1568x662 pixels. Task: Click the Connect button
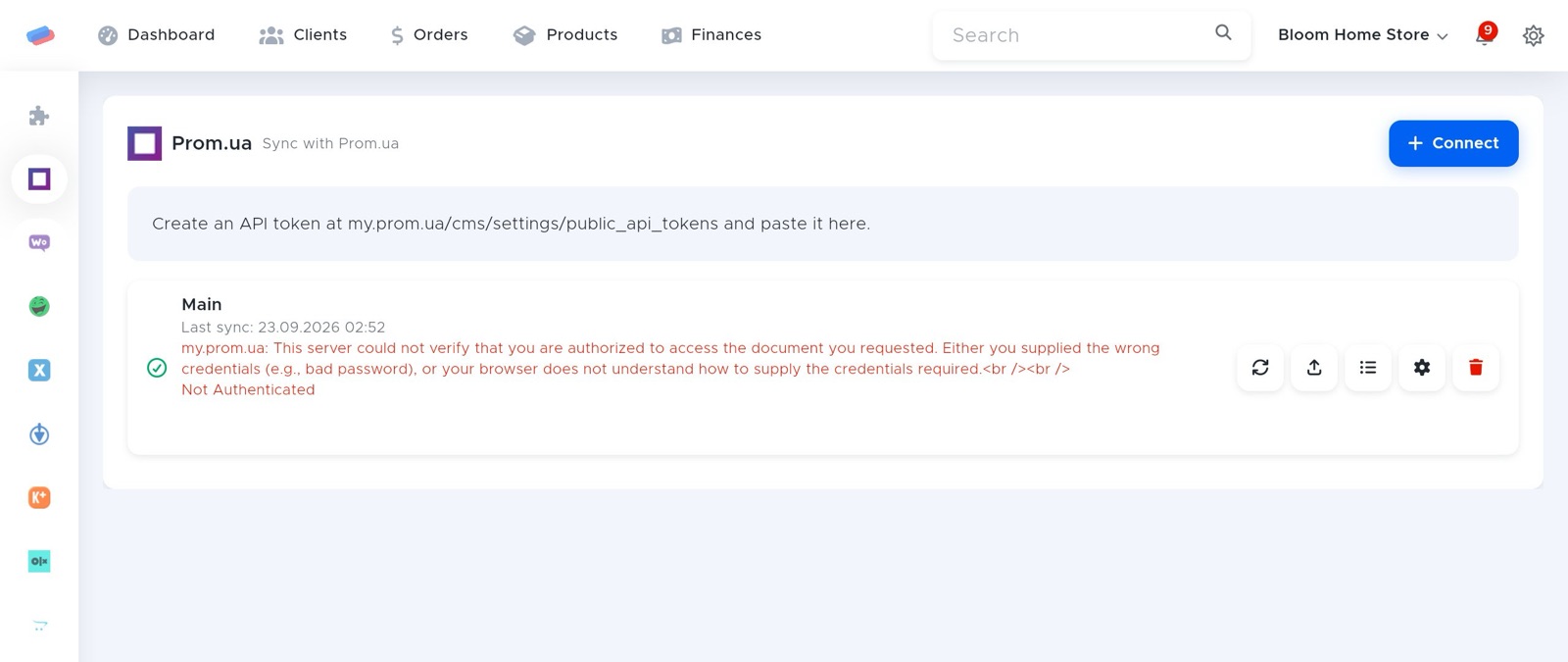(x=1453, y=143)
